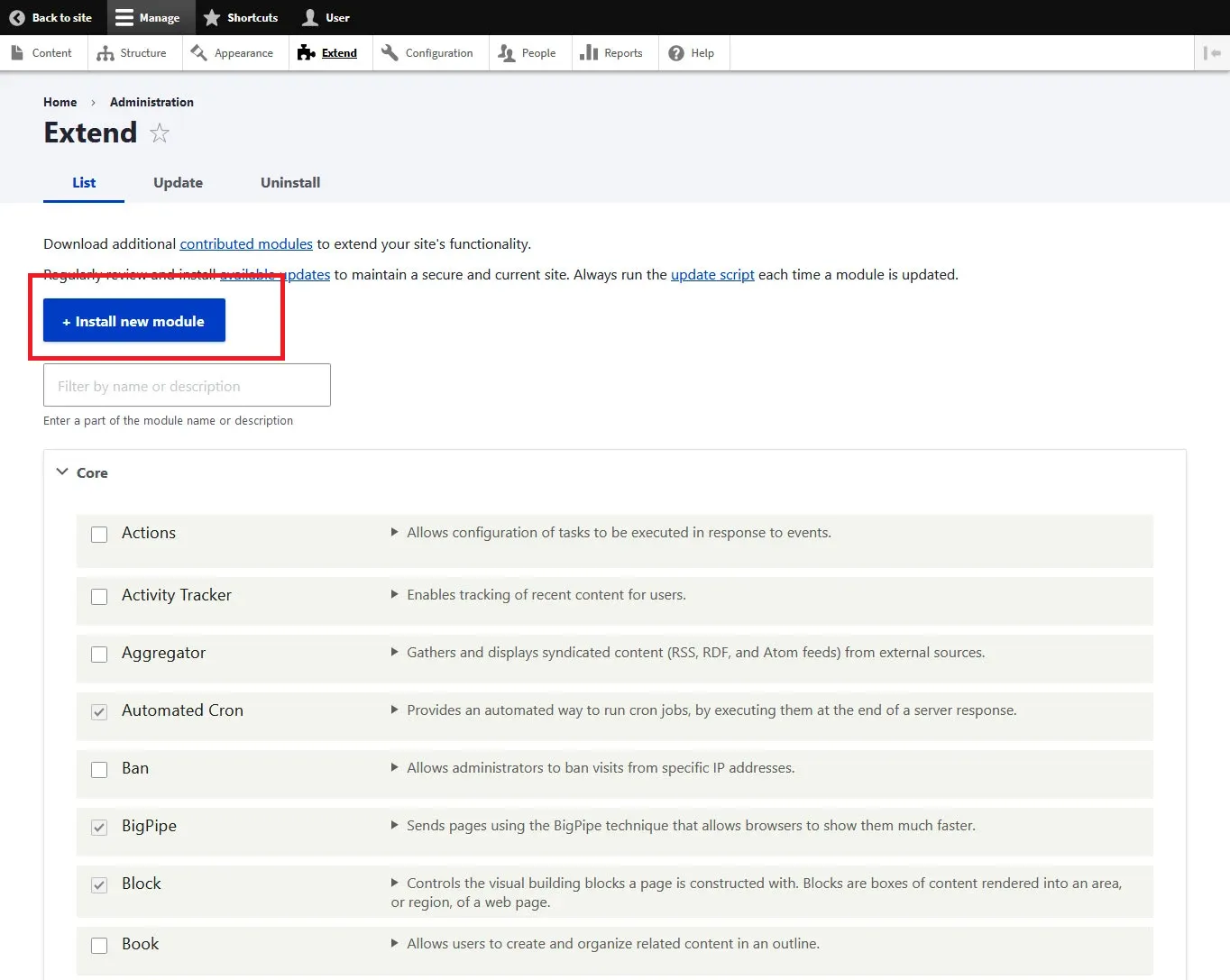This screenshot has width=1230, height=980.
Task: Click the BigPipe module name label
Action: coord(149,826)
